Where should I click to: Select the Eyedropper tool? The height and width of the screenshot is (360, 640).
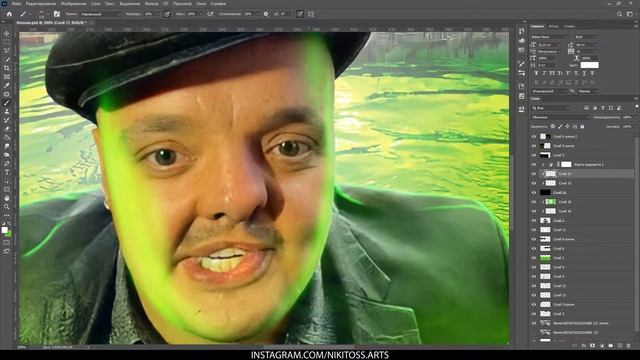[x=7, y=85]
